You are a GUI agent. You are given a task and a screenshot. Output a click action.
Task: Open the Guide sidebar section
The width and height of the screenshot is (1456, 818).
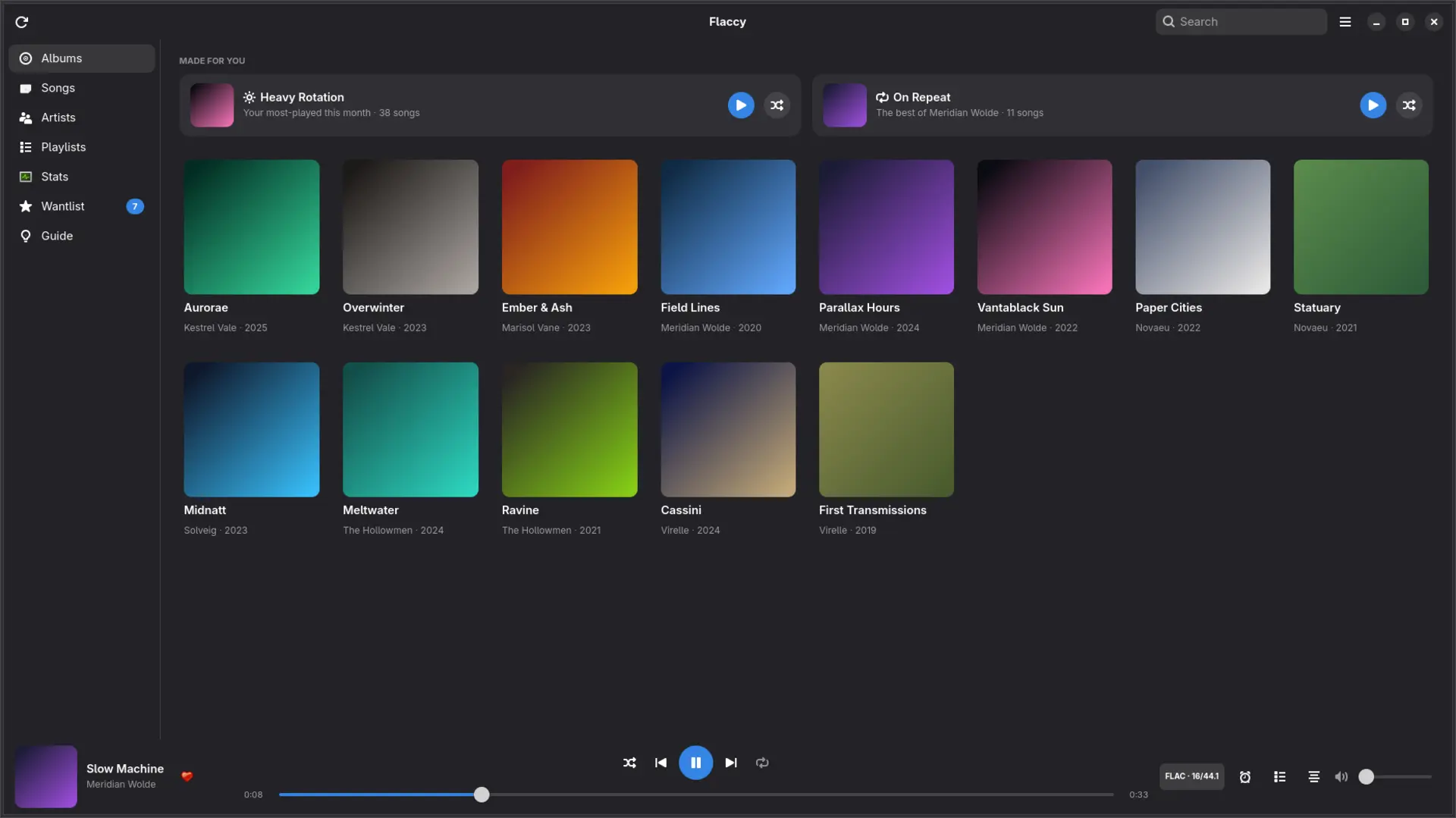(82, 236)
